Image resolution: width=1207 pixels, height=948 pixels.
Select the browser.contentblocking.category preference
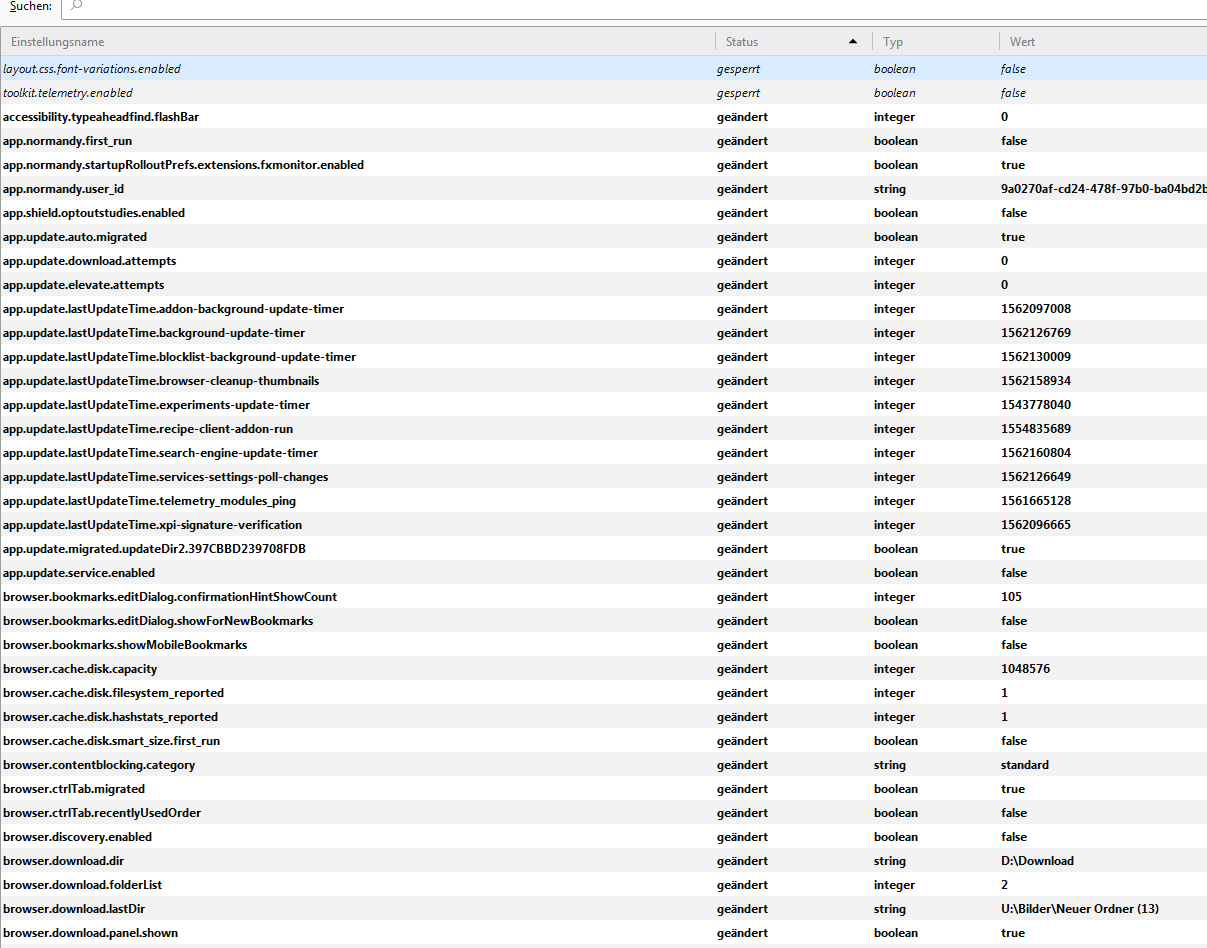pyautogui.click(x=99, y=765)
